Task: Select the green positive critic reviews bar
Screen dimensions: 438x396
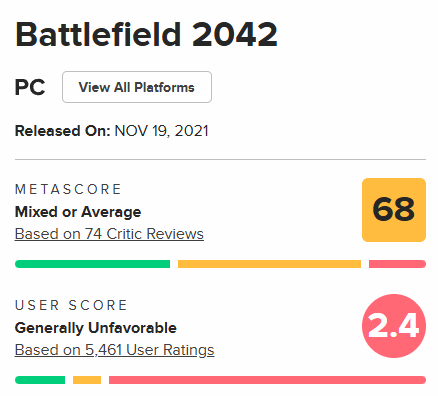Action: (92, 264)
